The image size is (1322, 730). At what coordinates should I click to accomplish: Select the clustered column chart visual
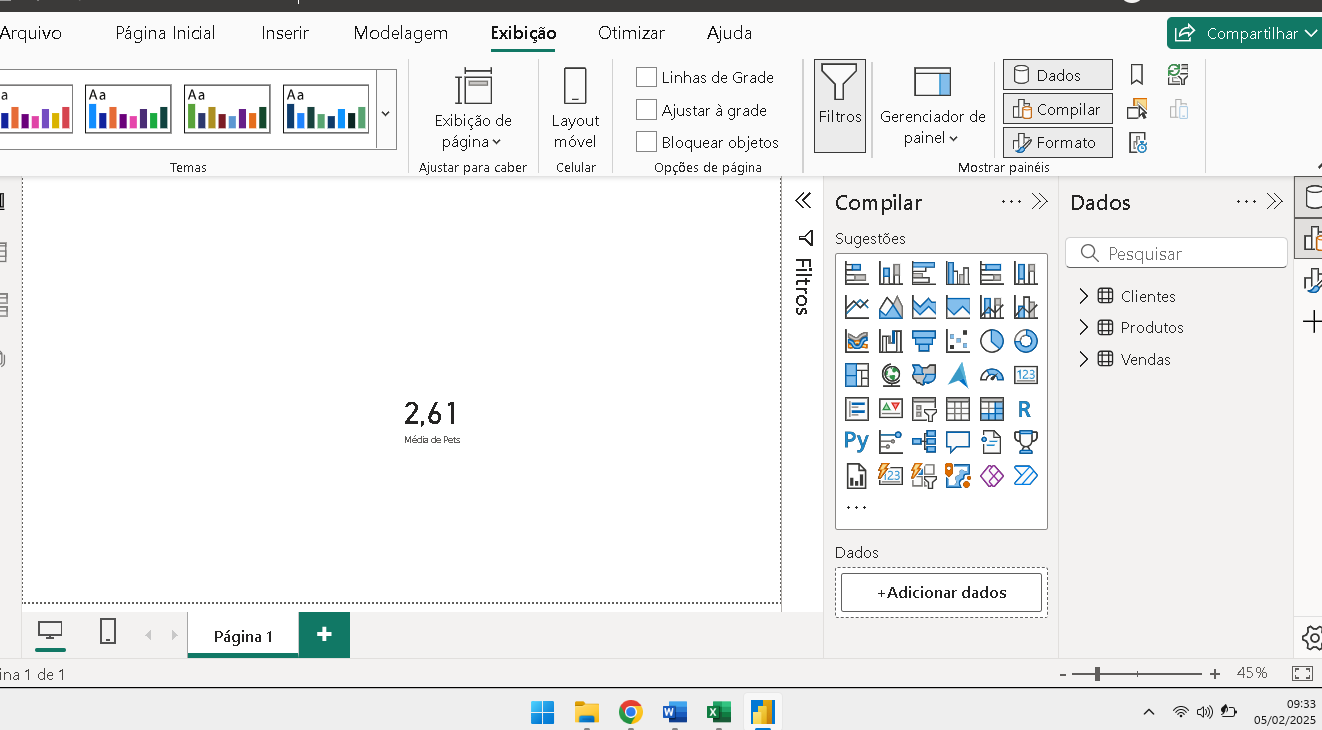coord(958,273)
